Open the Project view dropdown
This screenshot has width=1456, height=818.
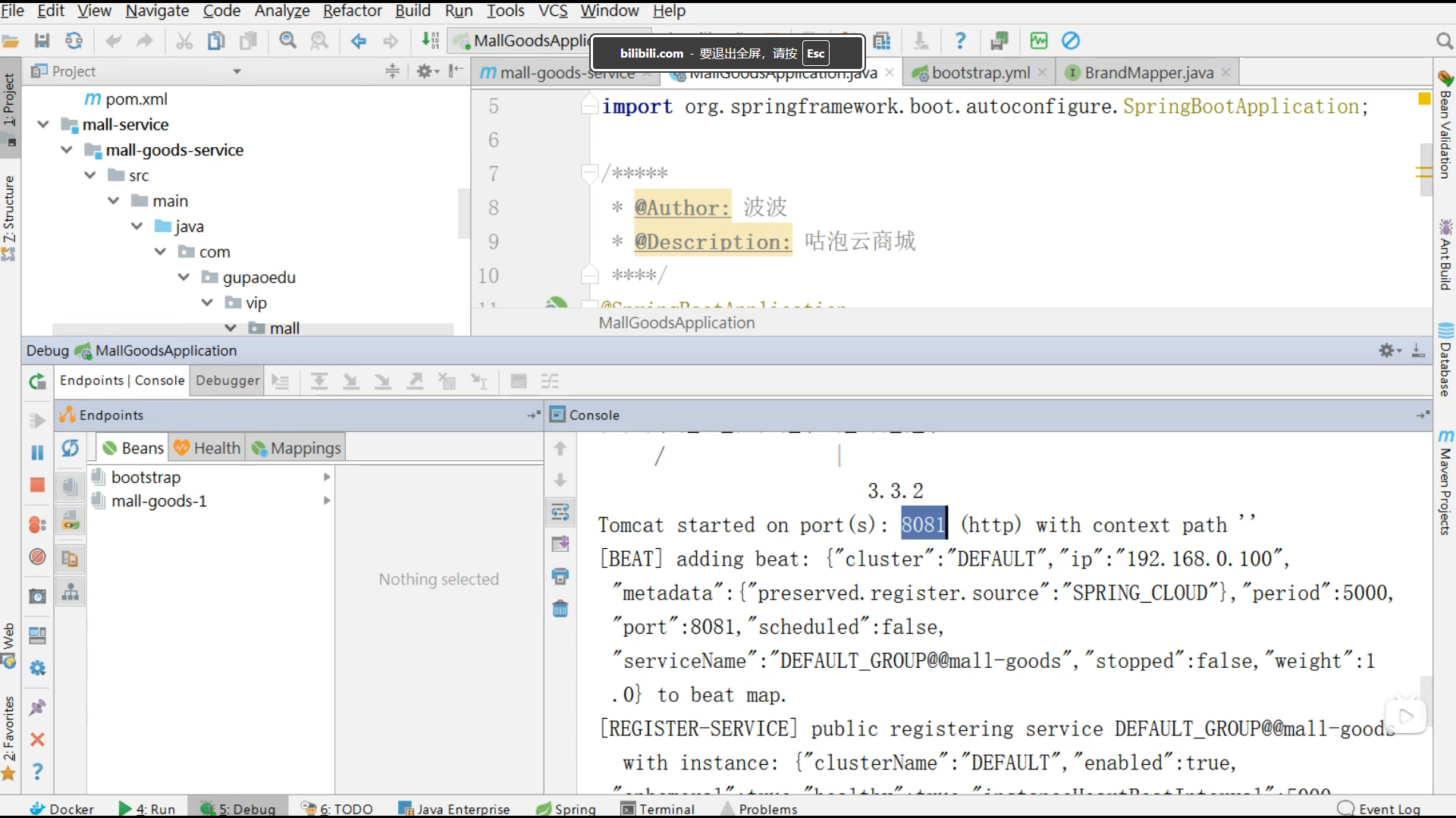point(237,71)
